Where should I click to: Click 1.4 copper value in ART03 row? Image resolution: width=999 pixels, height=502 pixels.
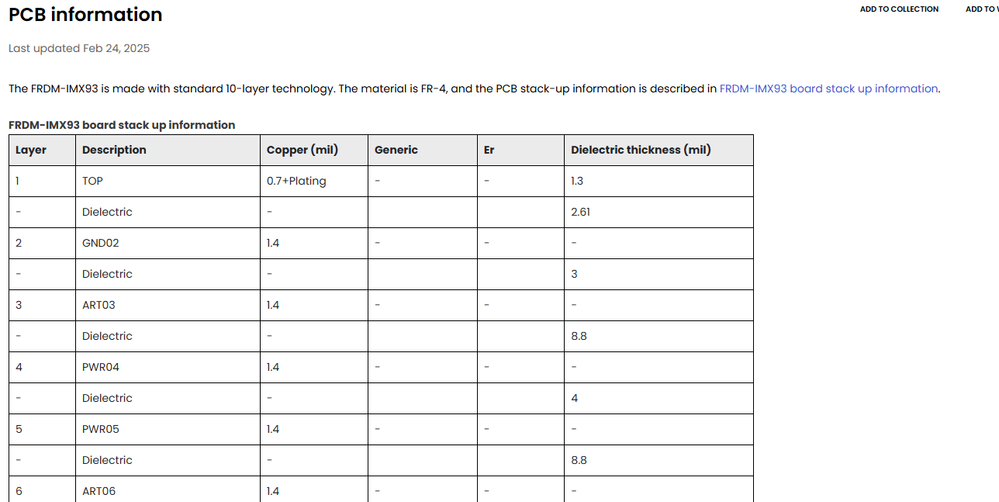[x=313, y=305]
